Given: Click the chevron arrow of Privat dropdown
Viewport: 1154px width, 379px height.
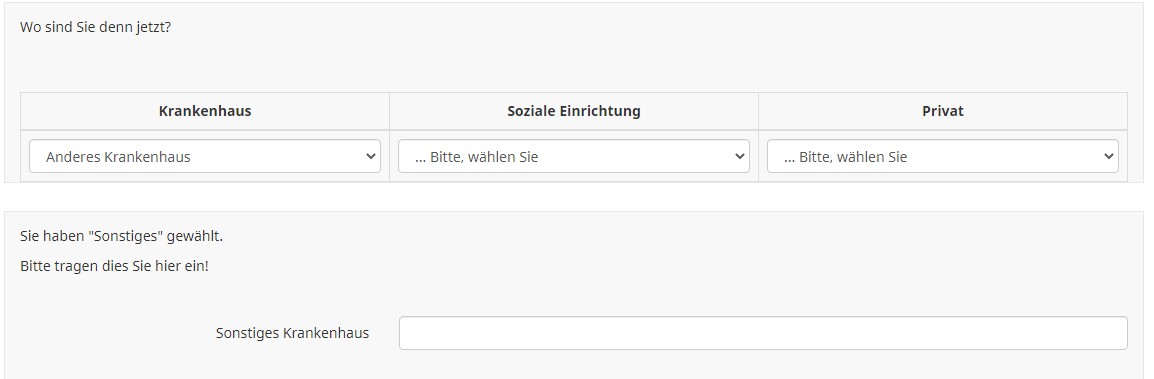Looking at the screenshot, I should tap(1108, 157).
